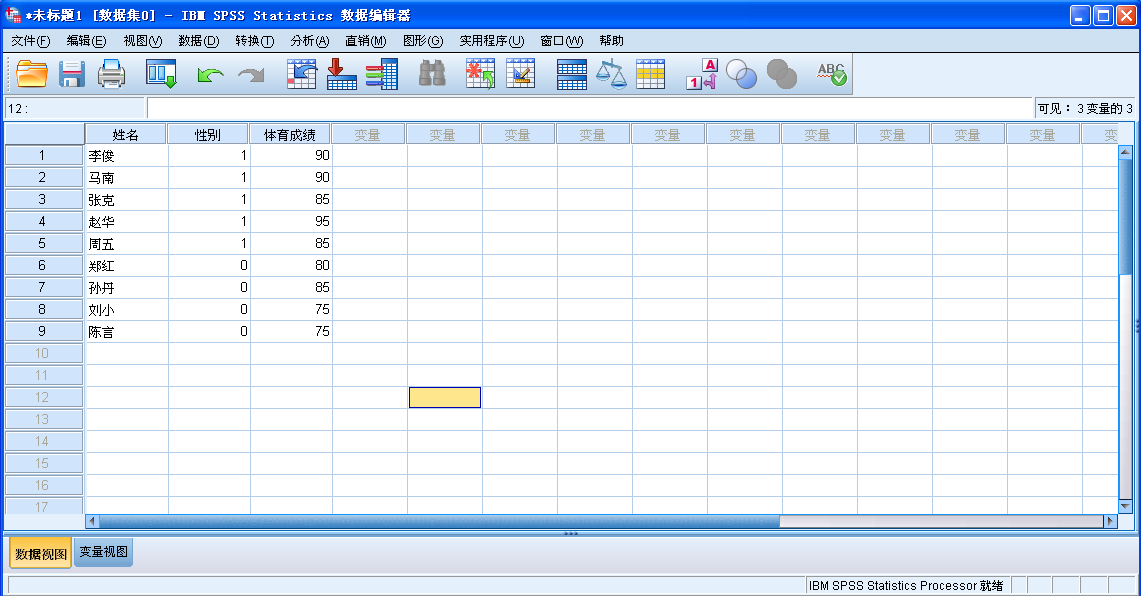This screenshot has height=596, width=1141.
Task: Find with the binoculars icon
Action: point(432,73)
